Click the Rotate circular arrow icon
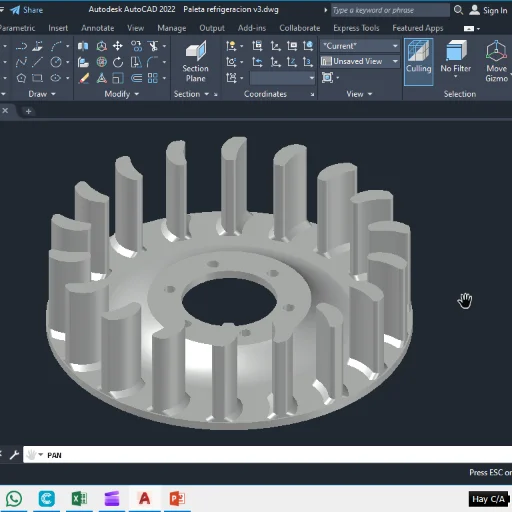This screenshot has height=512, width=512. [x=118, y=62]
